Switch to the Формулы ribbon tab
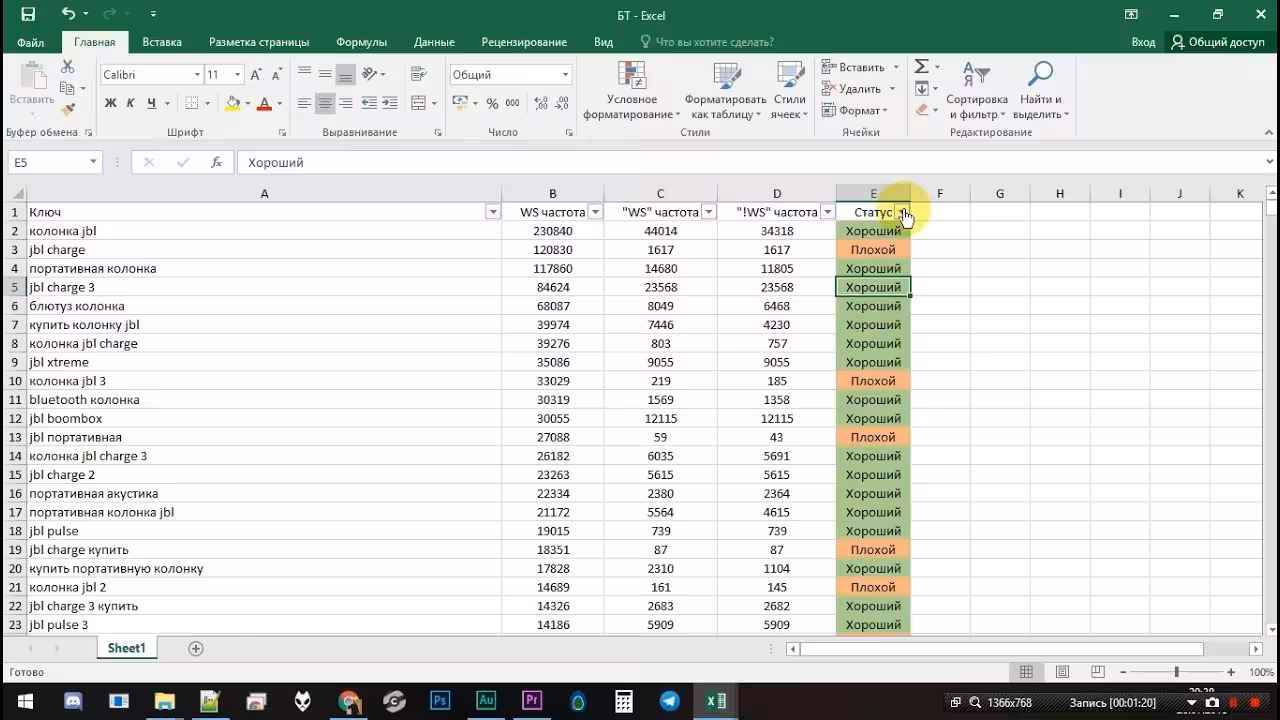The height and width of the screenshot is (720, 1280). 361,42
